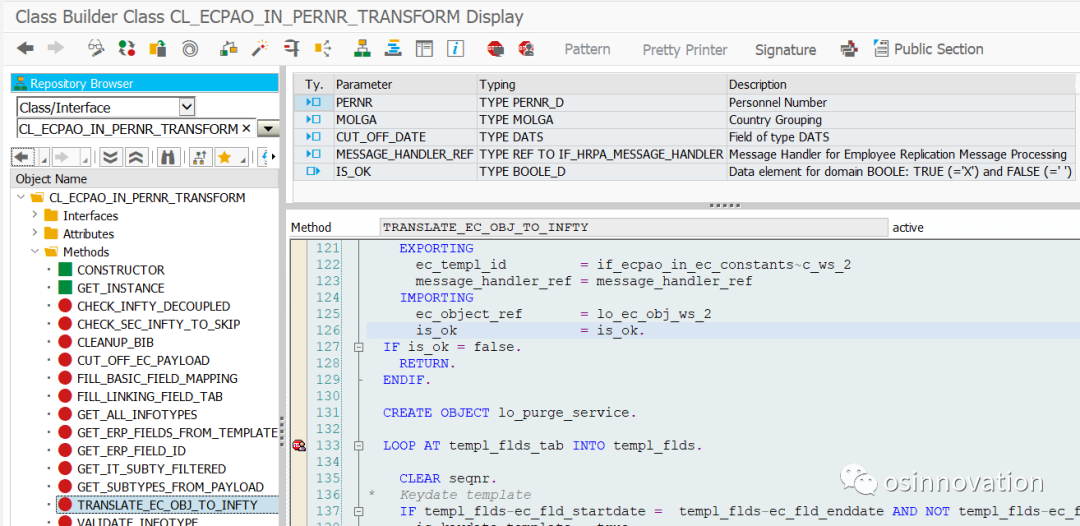
Task: Click the blue stacked bars navigation icon
Action: pos(393,48)
